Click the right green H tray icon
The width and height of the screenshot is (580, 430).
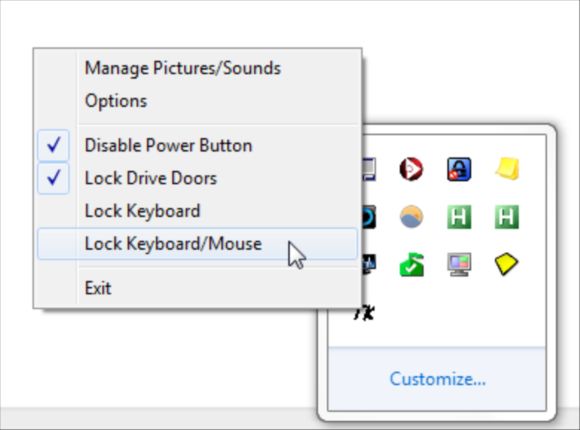[507, 216]
